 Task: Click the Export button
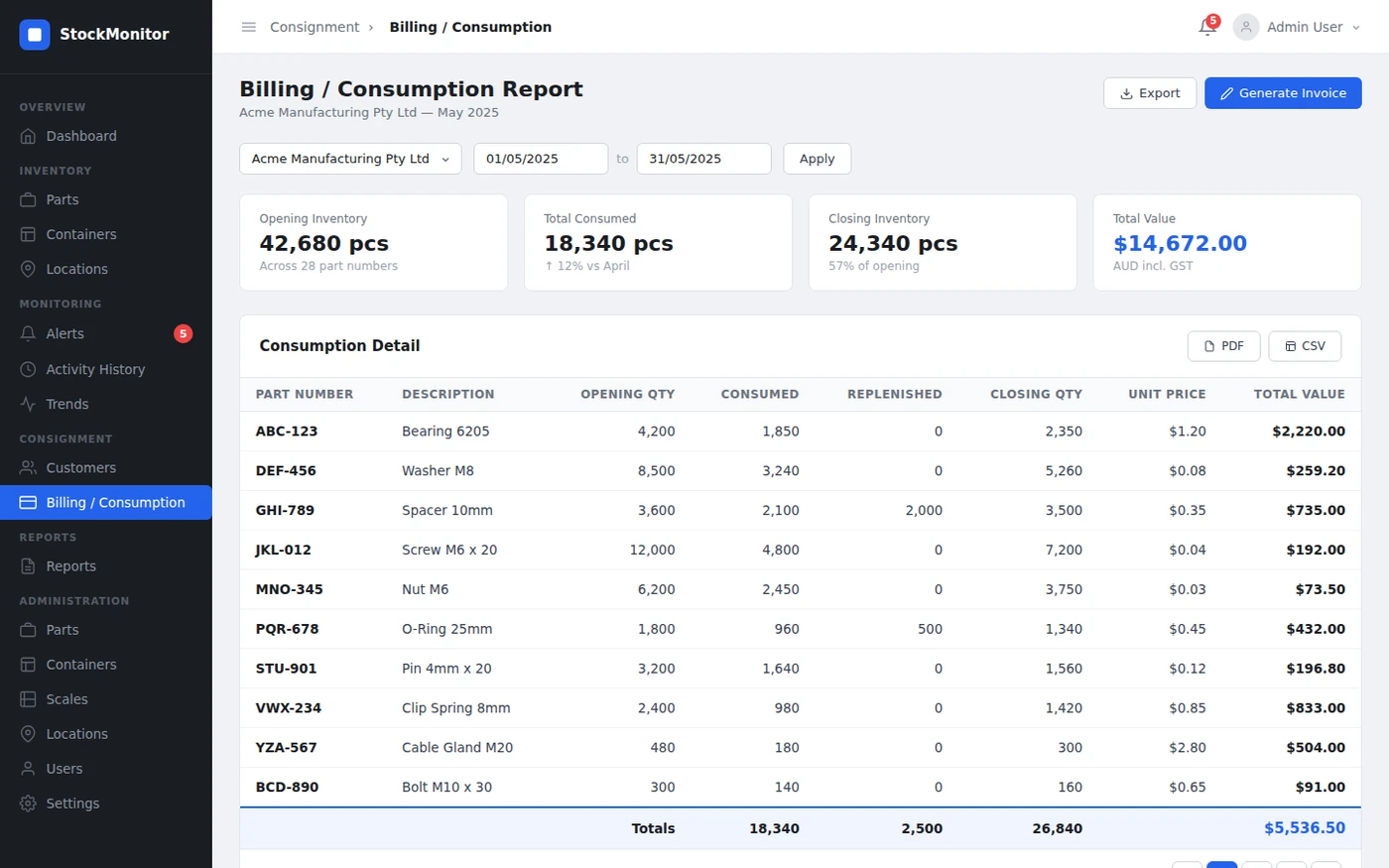(1150, 93)
